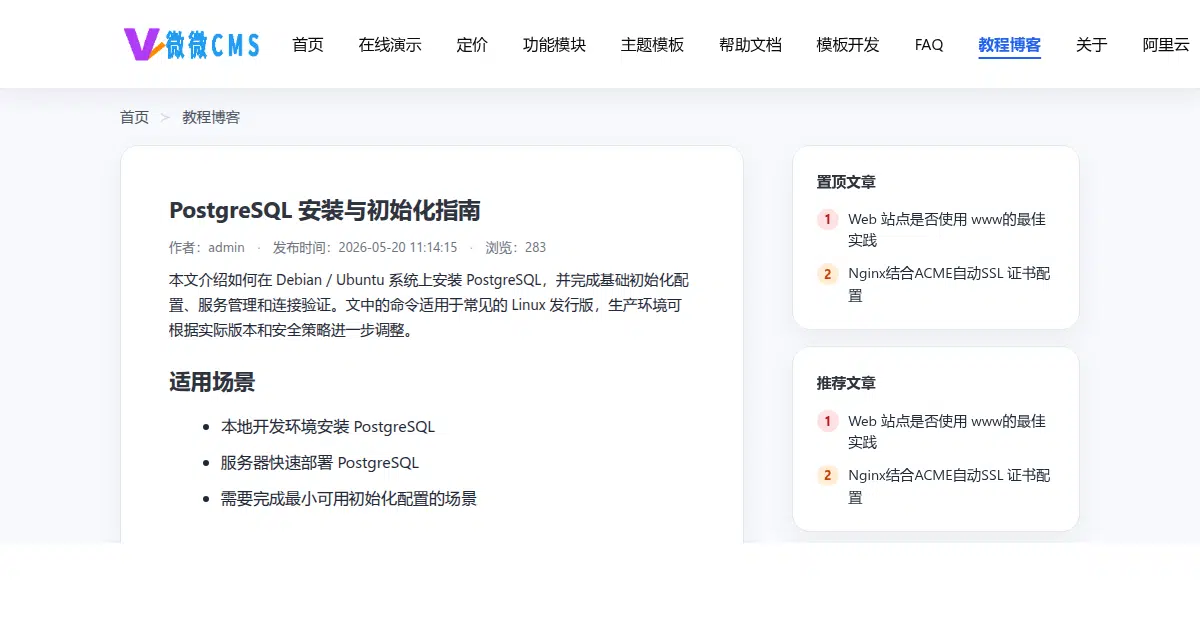Click the view count 浏览：283
The height and width of the screenshot is (630, 1200).
(x=516, y=247)
